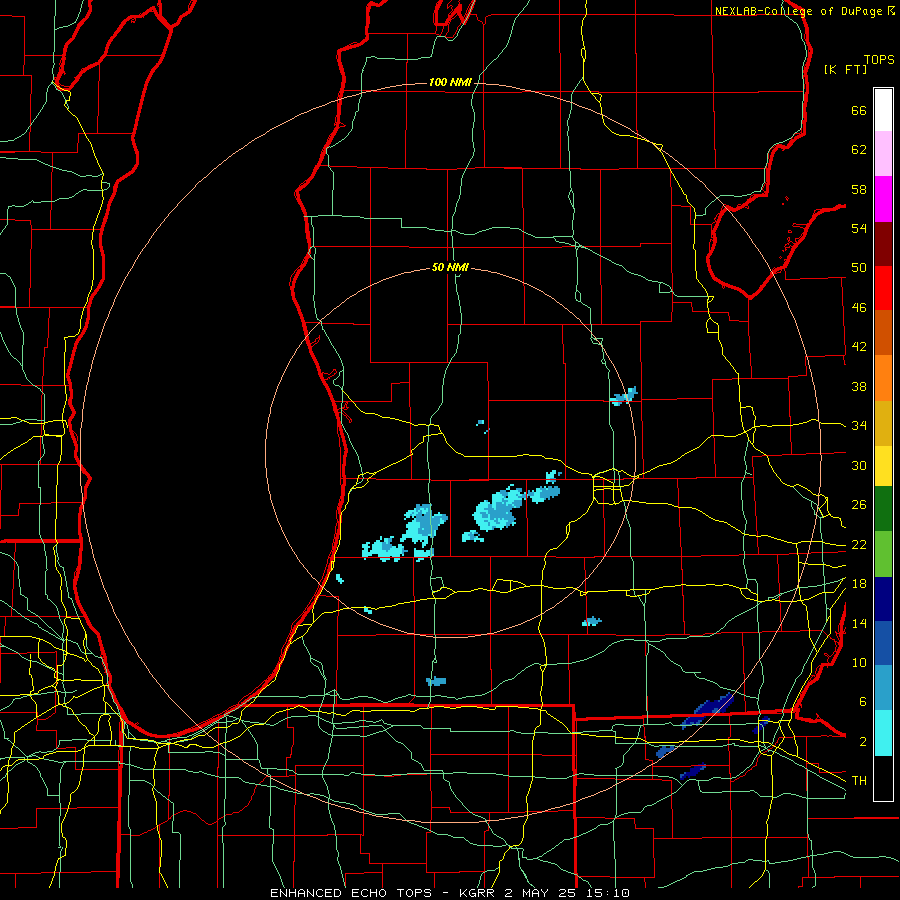Select the light blue 14 K FT swatch
This screenshot has width=900, height=900.
883,688
